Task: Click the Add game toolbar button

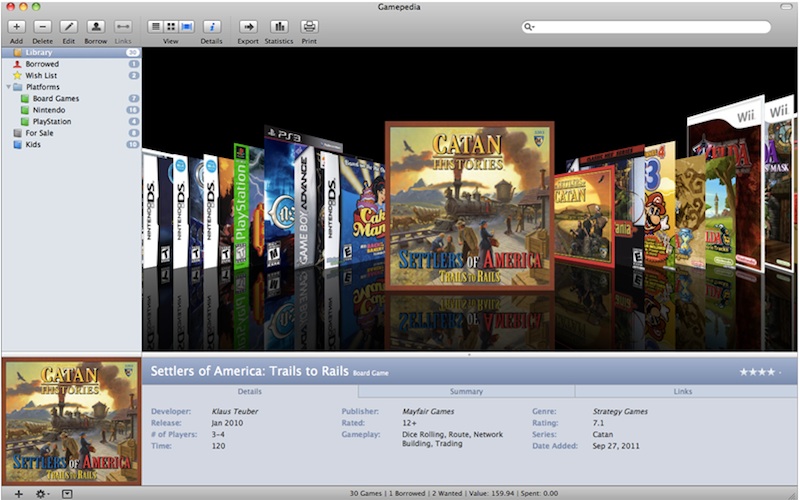Action: coord(17,26)
